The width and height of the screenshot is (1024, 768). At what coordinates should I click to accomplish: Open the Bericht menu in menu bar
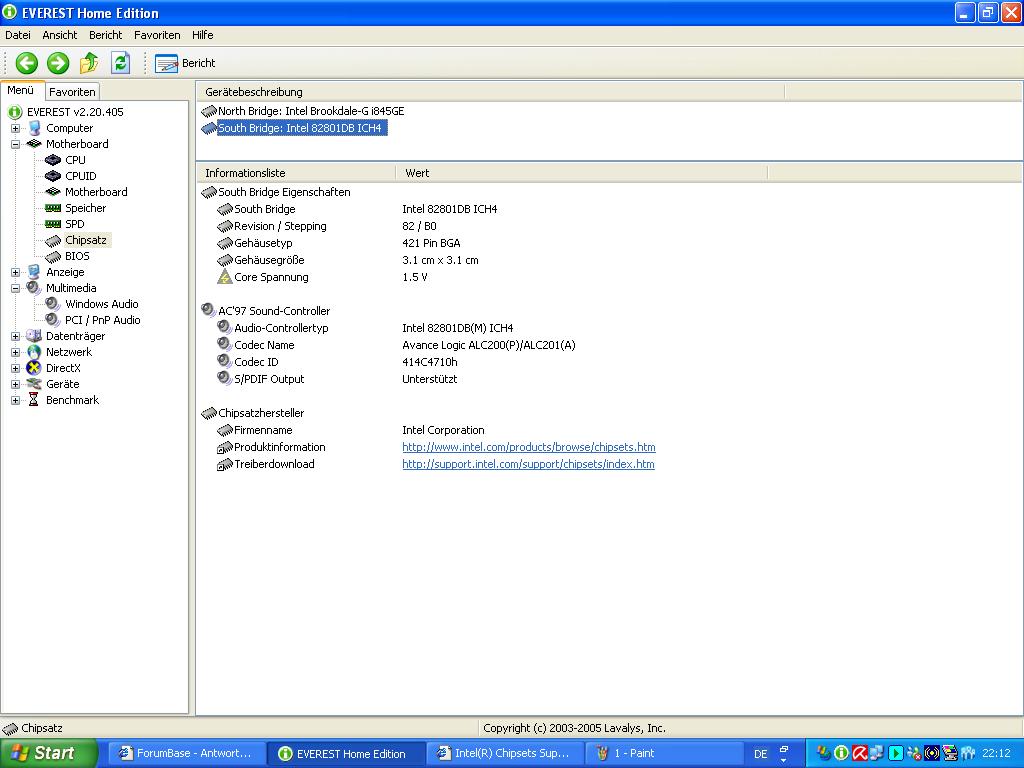point(105,35)
